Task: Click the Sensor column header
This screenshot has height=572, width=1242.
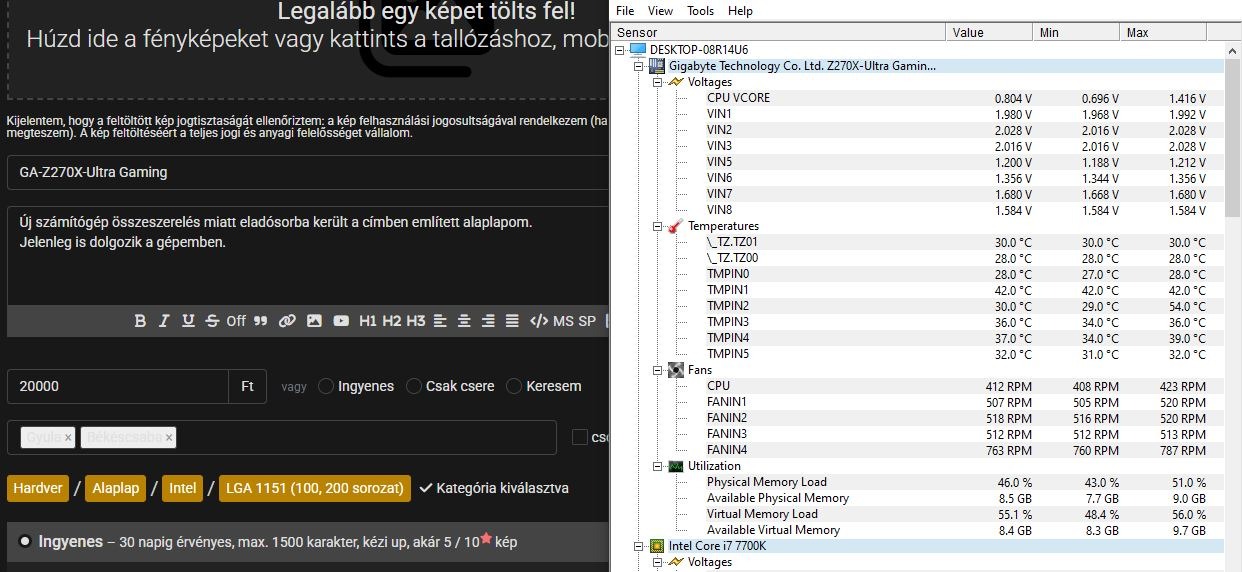Action: point(778,33)
